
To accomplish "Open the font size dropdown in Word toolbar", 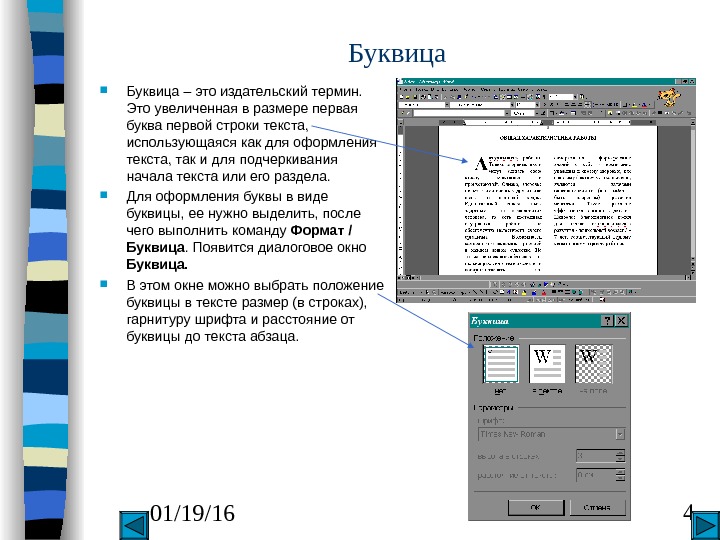I will pos(537,105).
